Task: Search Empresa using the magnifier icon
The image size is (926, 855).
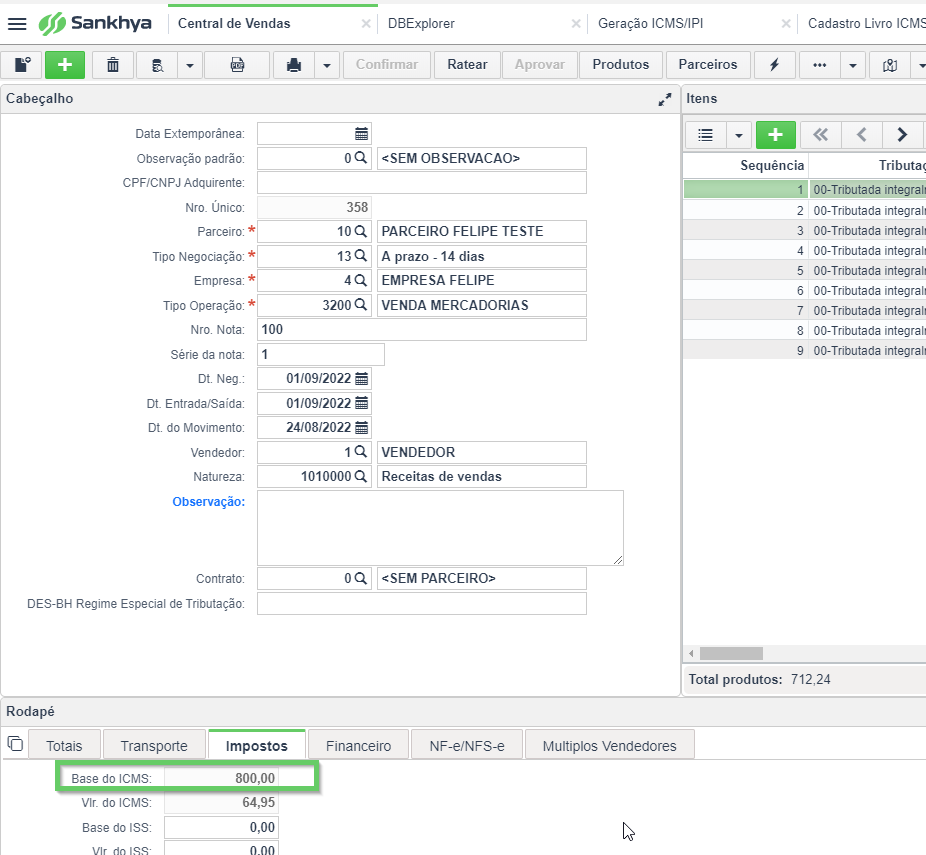Action: click(360, 280)
